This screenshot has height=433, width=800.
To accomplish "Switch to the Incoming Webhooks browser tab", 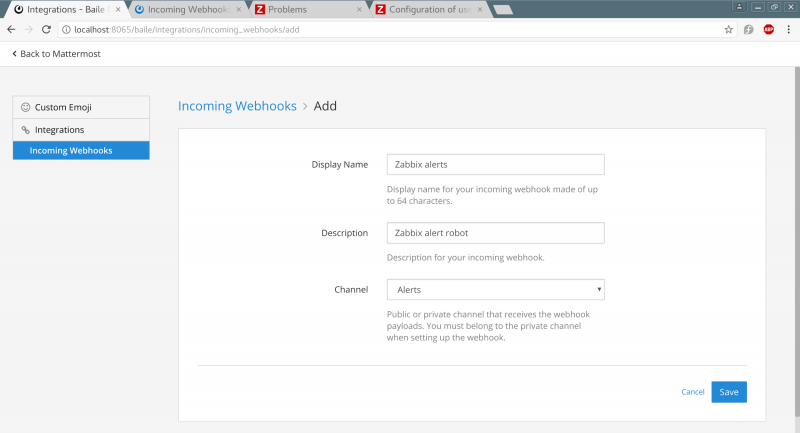I will tap(186, 10).
